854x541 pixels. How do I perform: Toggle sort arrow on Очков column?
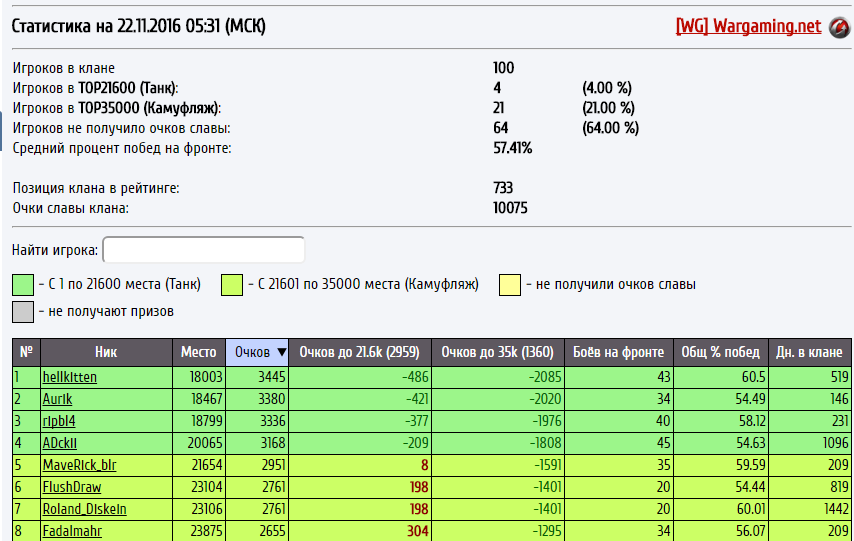coord(282,352)
